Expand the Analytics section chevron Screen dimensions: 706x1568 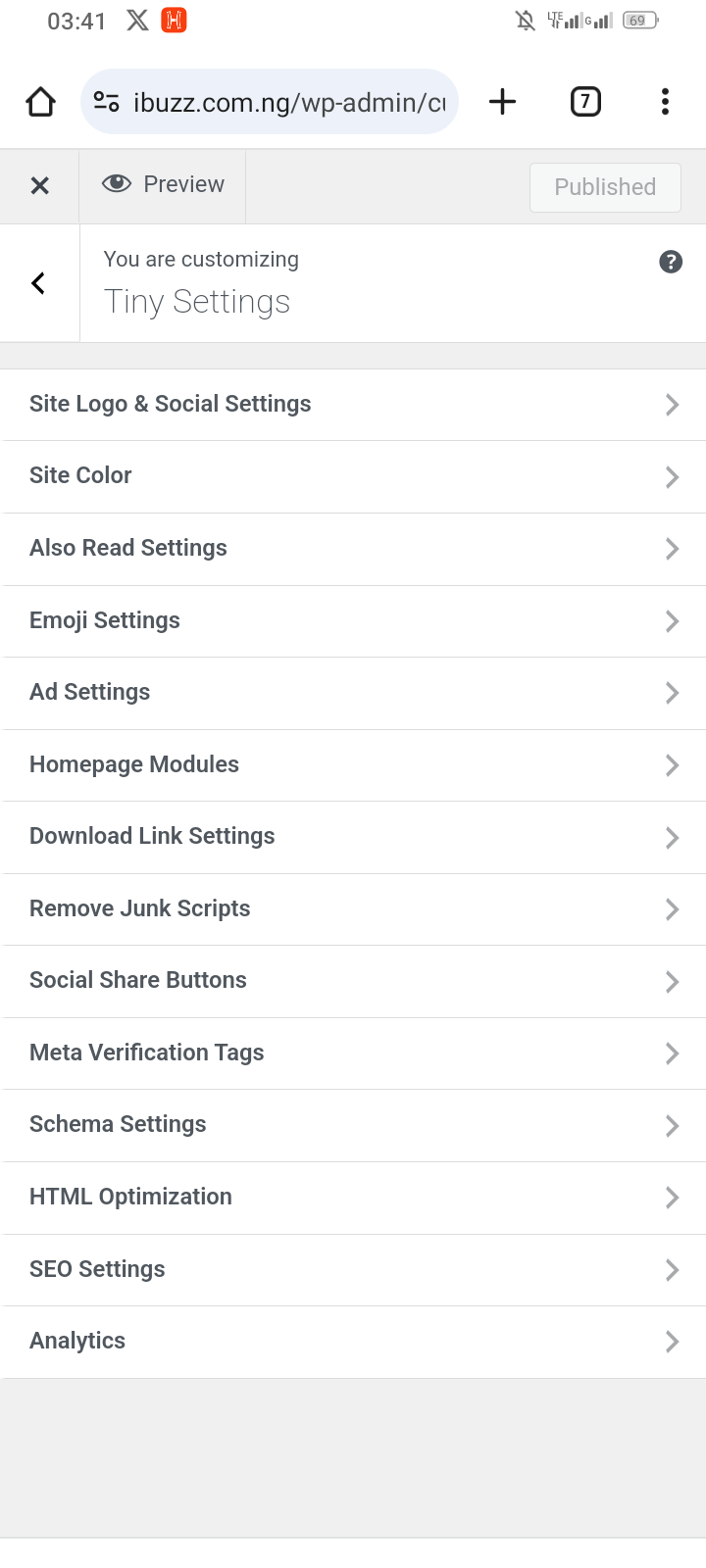click(672, 1342)
